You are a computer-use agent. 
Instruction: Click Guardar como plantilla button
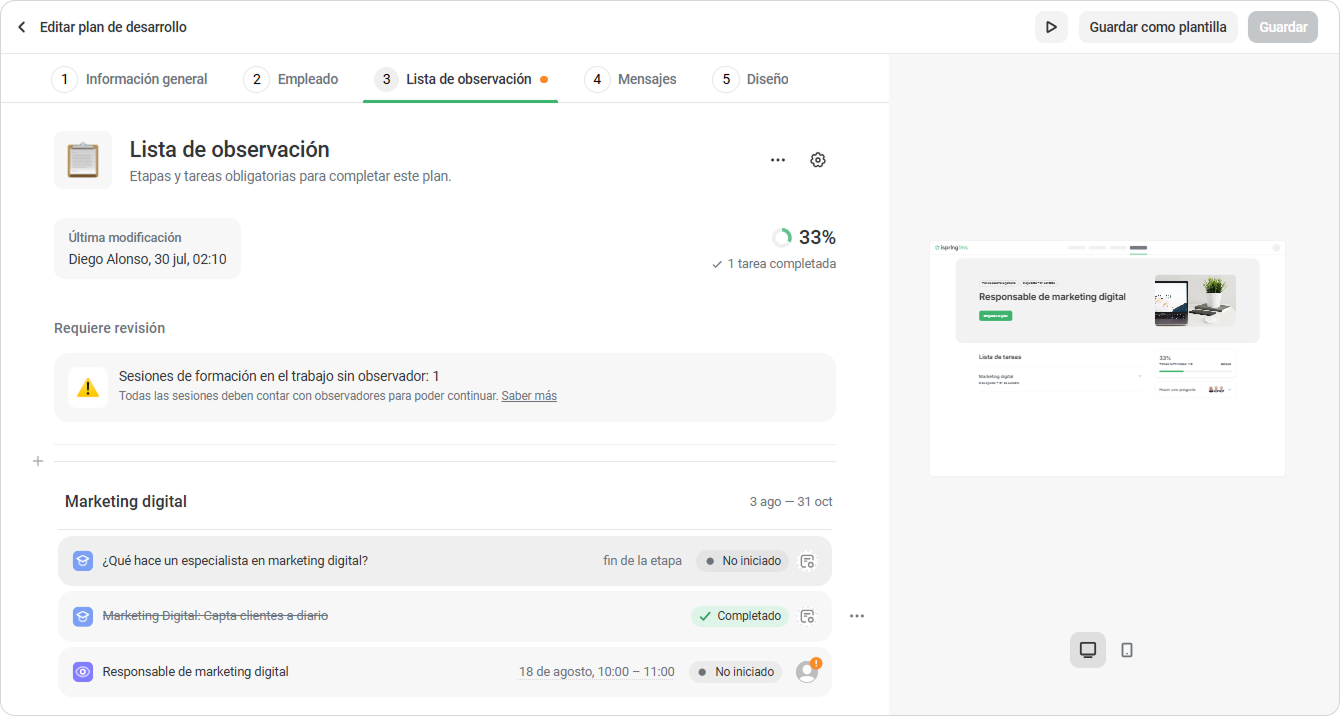point(1158,27)
